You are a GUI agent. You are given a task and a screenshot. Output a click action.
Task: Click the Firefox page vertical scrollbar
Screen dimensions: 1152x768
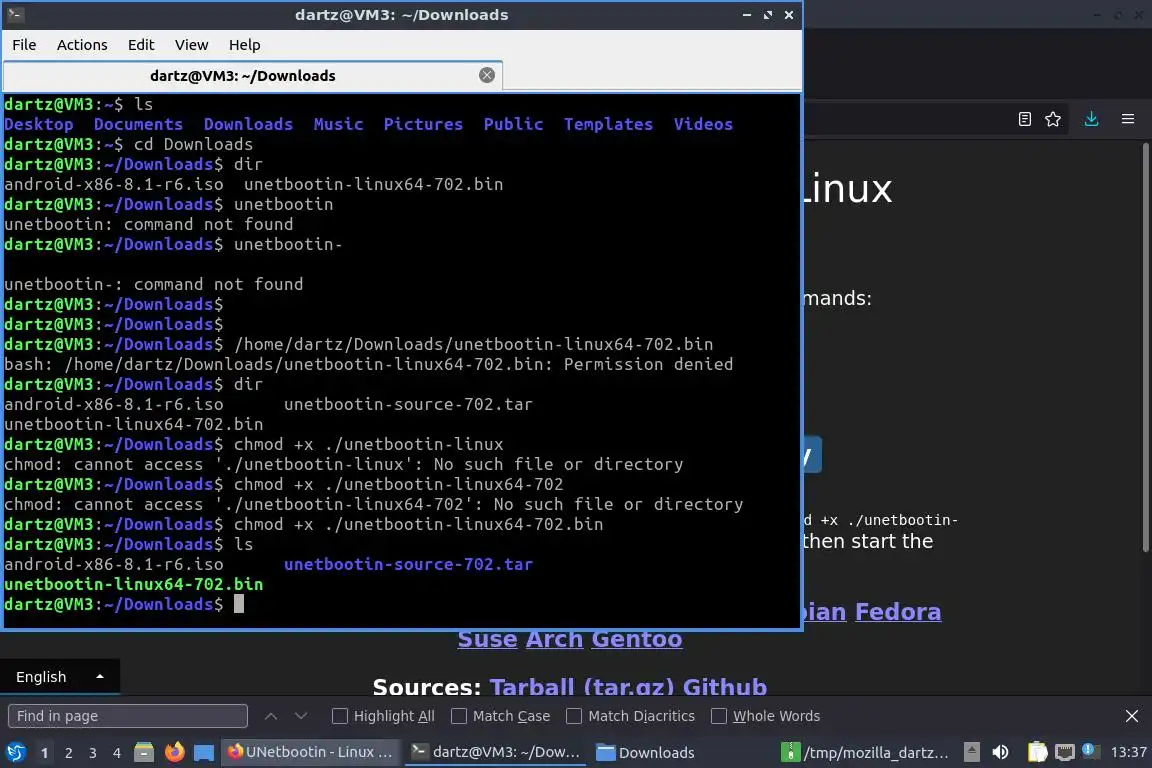pyautogui.click(x=1145, y=348)
